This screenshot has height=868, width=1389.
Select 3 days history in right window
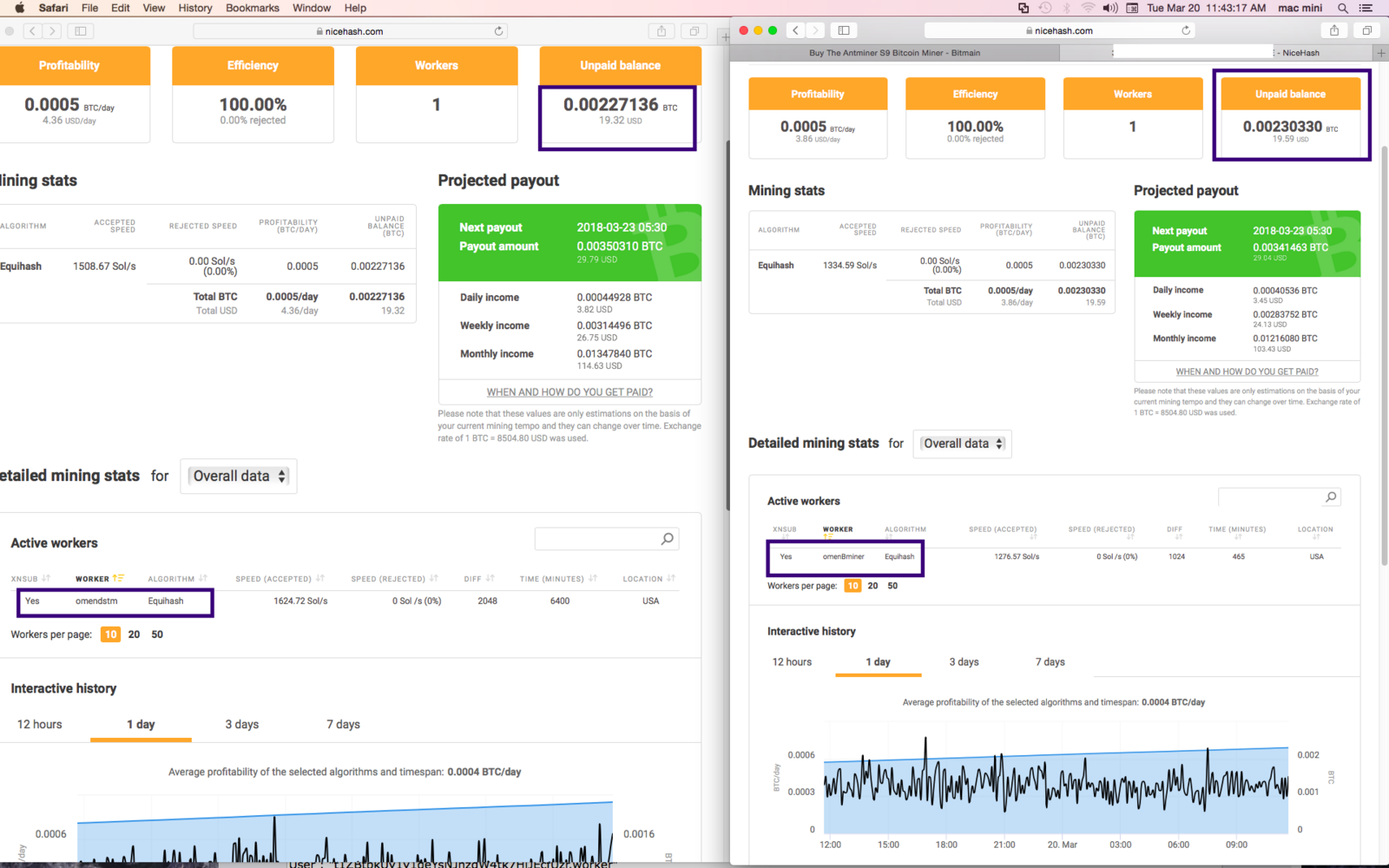pos(964,661)
